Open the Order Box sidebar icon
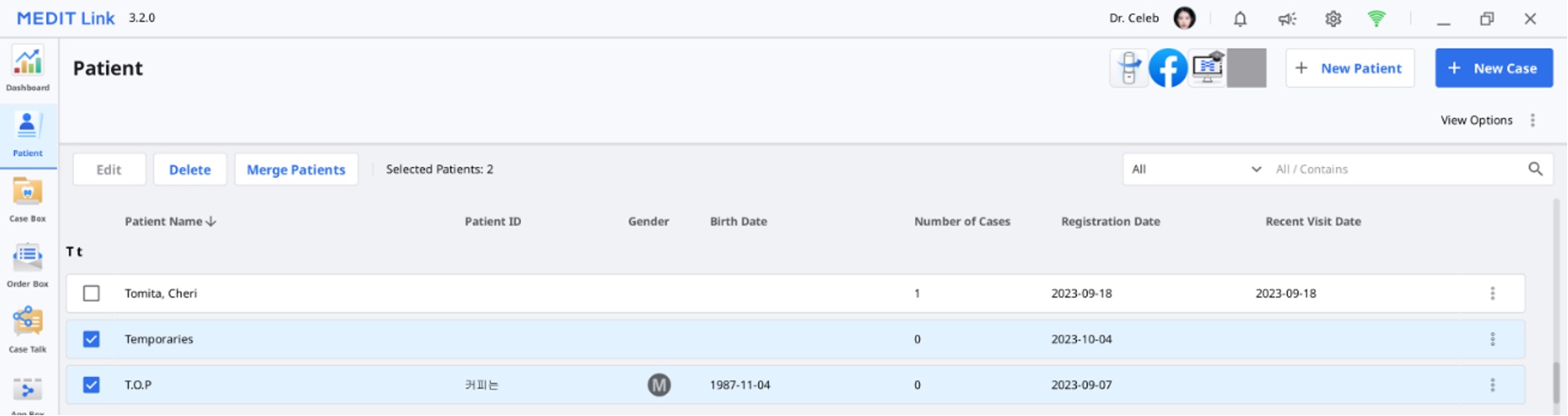1568x416 pixels. click(x=28, y=266)
